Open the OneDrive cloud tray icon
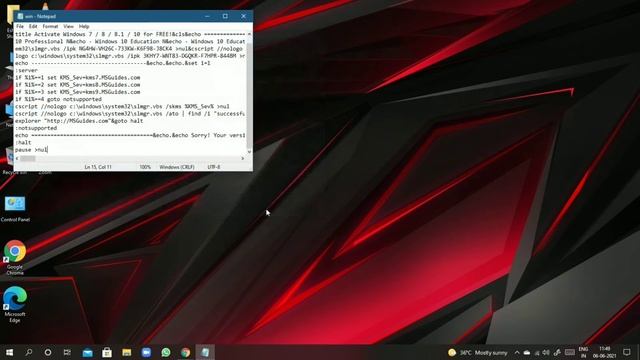 click(x=527, y=352)
